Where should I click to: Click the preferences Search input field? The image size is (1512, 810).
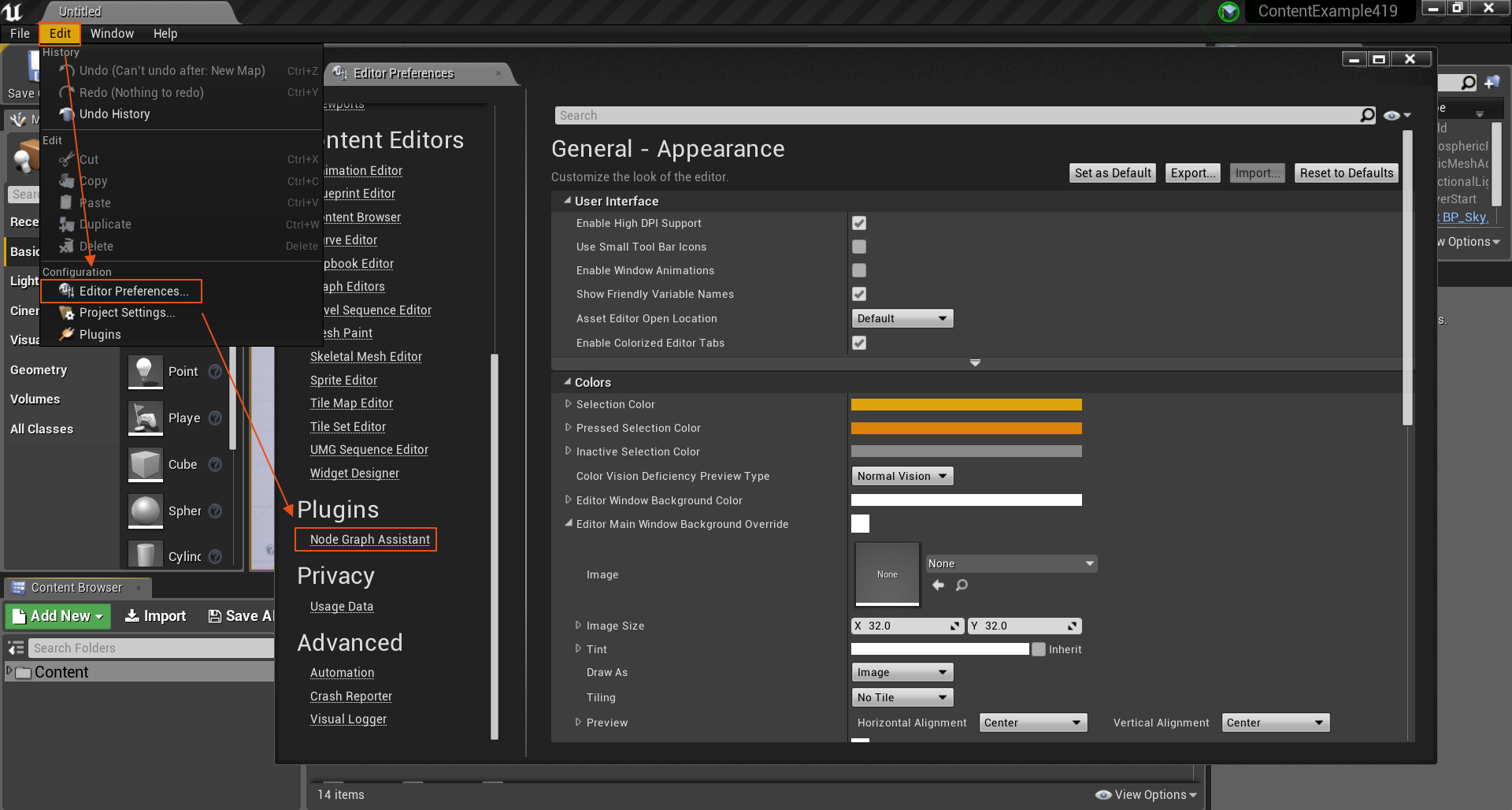(x=957, y=115)
